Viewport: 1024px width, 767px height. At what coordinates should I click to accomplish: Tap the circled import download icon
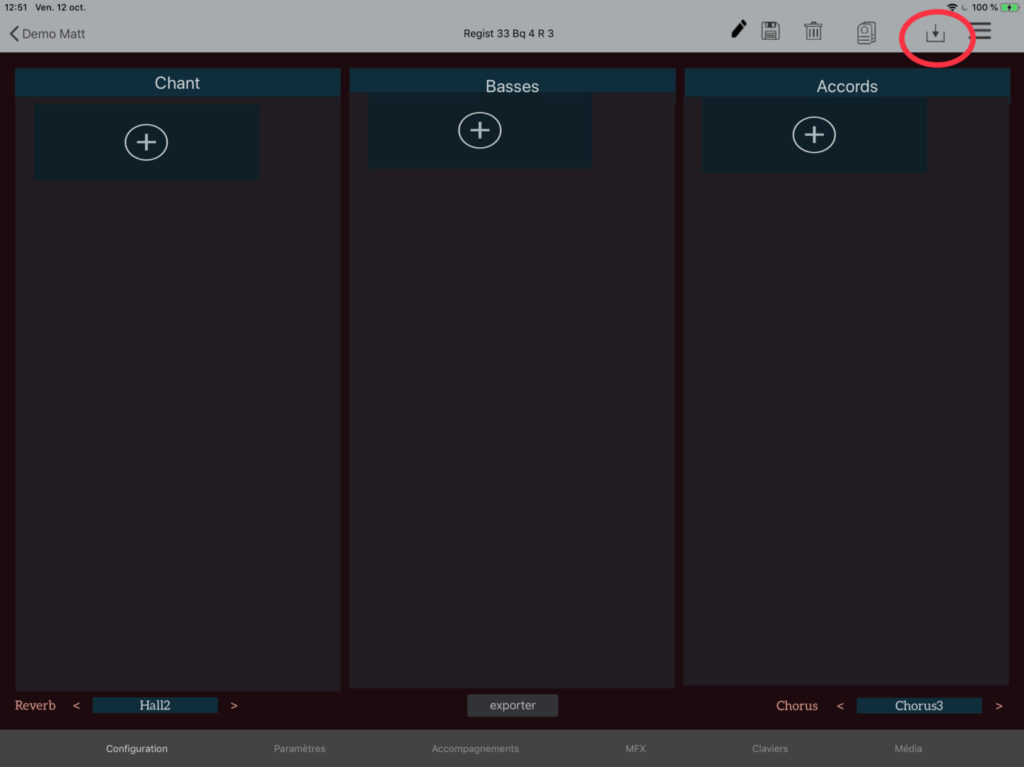tap(935, 34)
